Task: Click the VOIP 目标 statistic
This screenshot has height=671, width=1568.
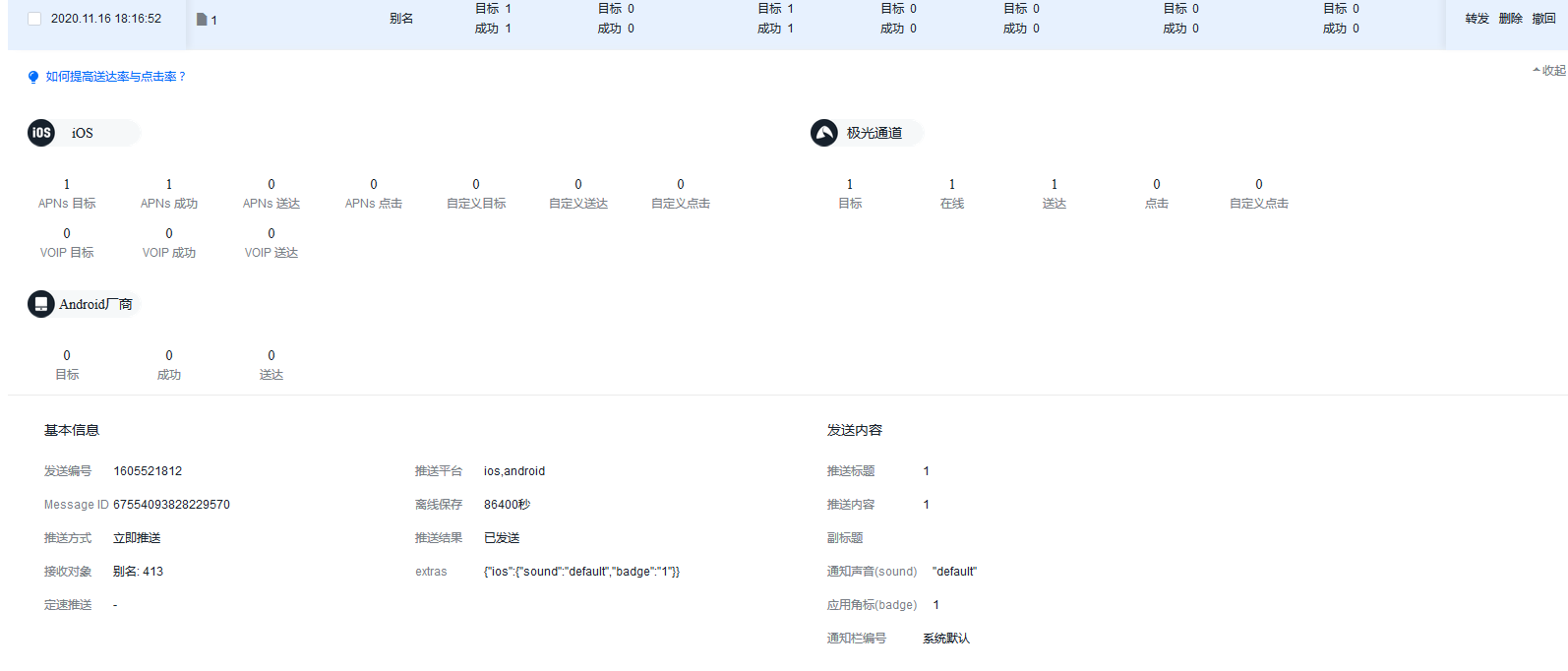Action: click(x=67, y=243)
